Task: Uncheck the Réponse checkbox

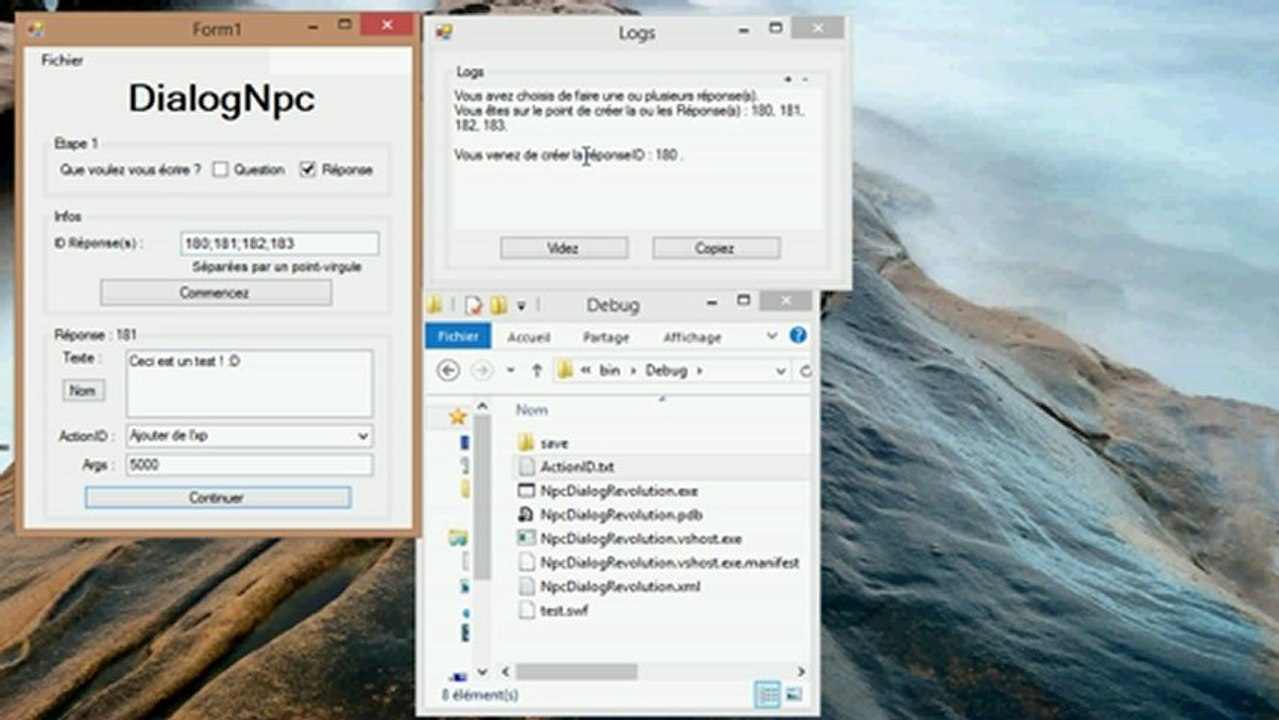Action: pos(308,170)
